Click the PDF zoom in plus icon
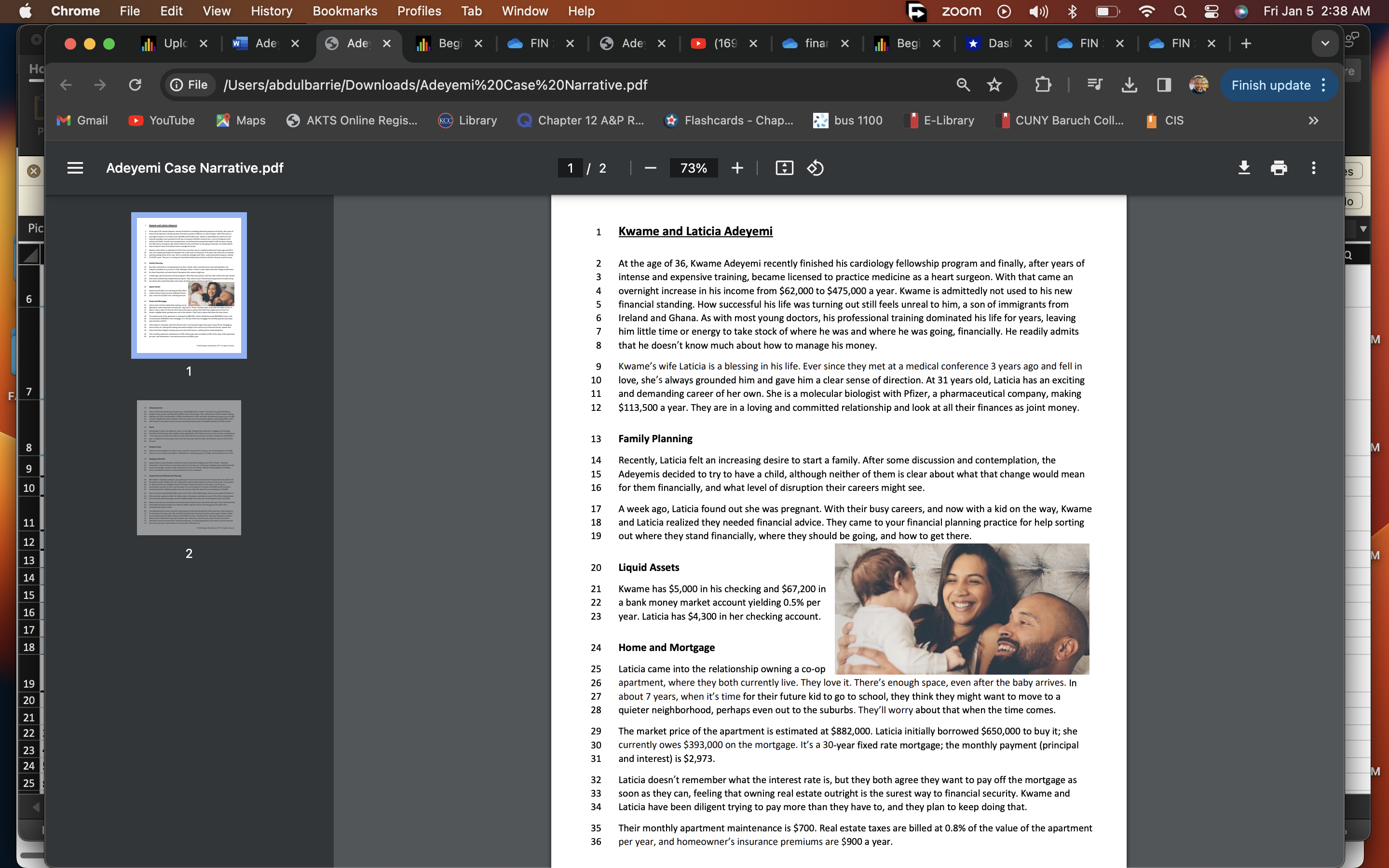Viewport: 1389px width, 868px height. tap(737, 168)
